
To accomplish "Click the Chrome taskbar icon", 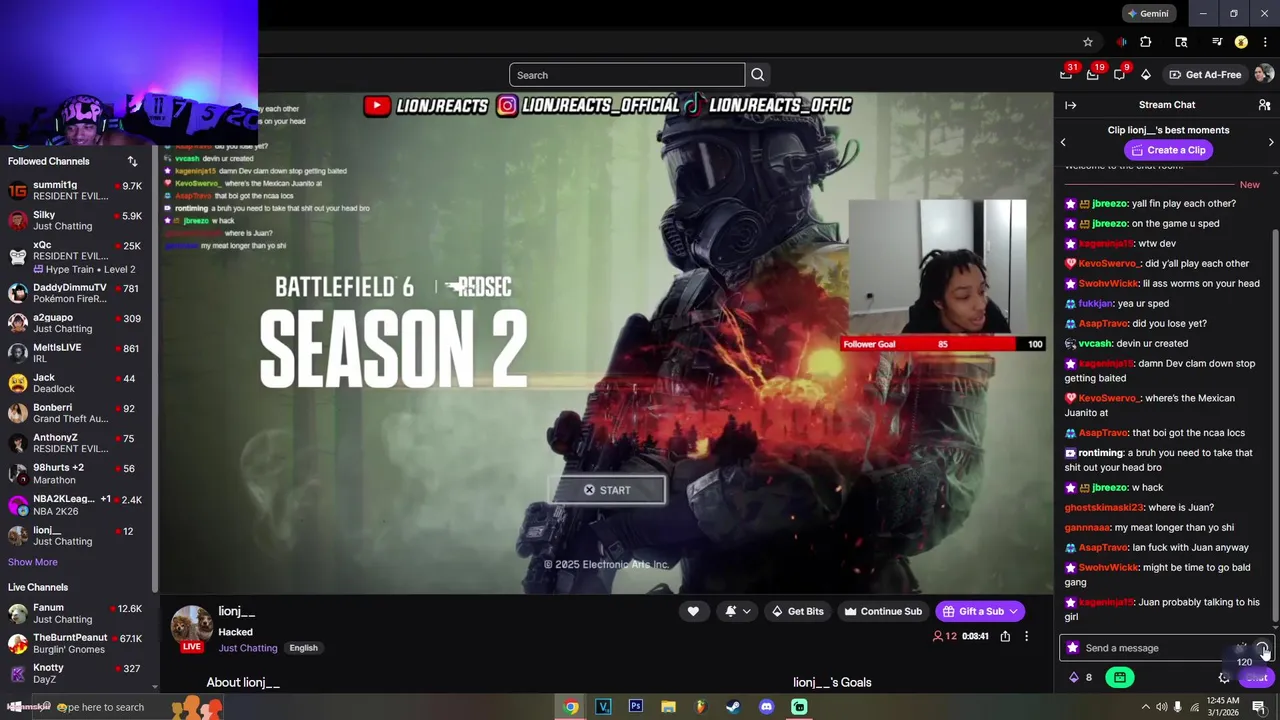I will pyautogui.click(x=570, y=707).
